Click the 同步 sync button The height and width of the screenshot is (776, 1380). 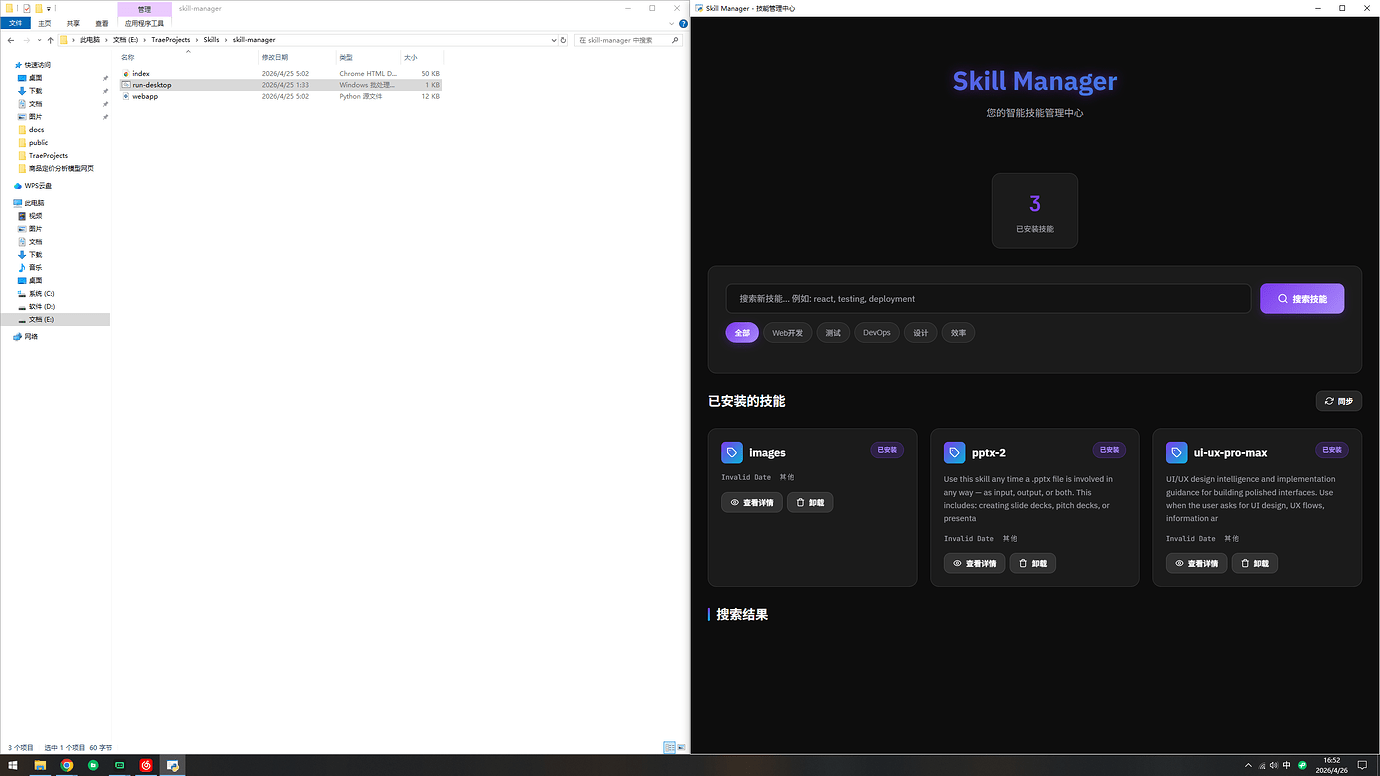1338,401
